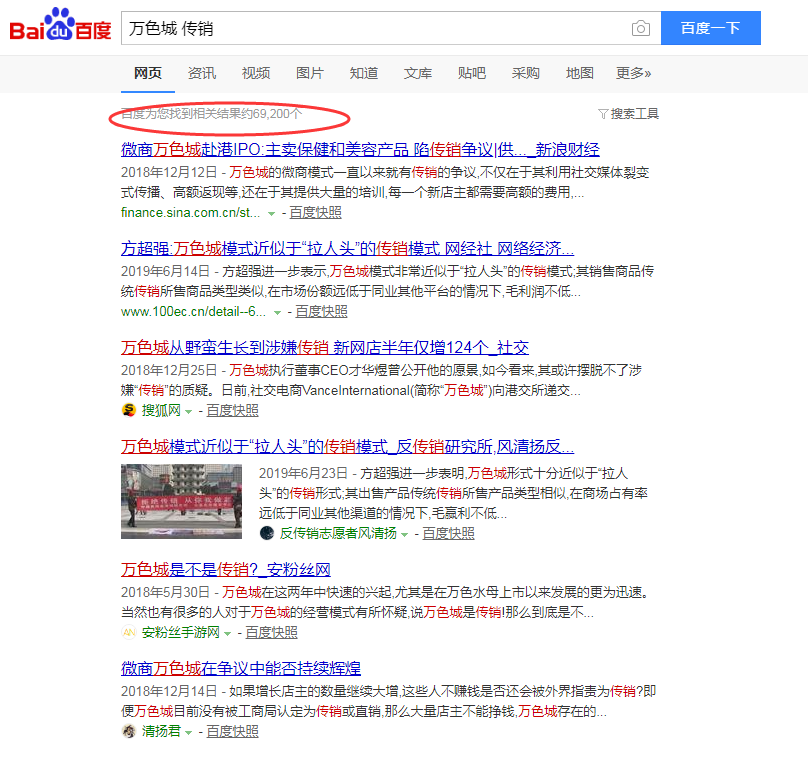This screenshot has width=808, height=758.
Task: Open result 万色城是不是传销?_安粉丝网
Action: [x=226, y=569]
